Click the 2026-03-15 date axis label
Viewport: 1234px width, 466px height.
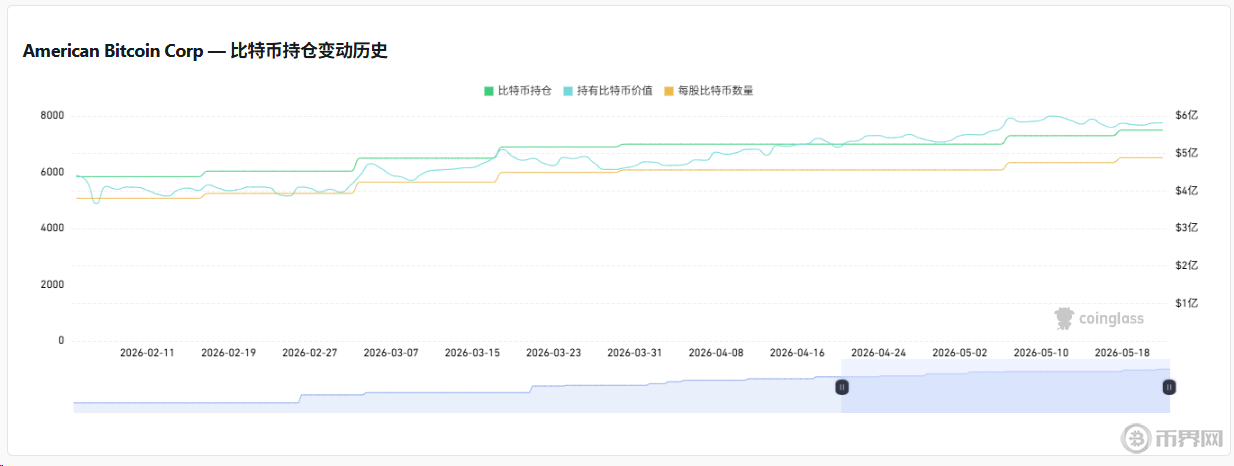point(472,353)
